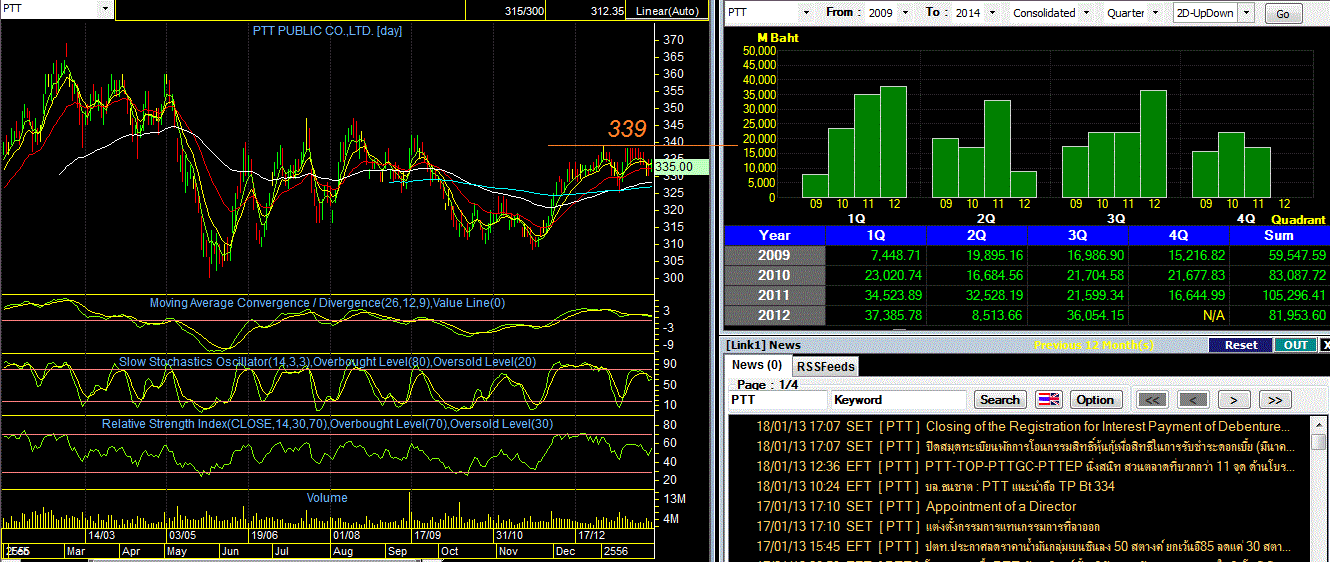Click the Year column header

pos(774,235)
